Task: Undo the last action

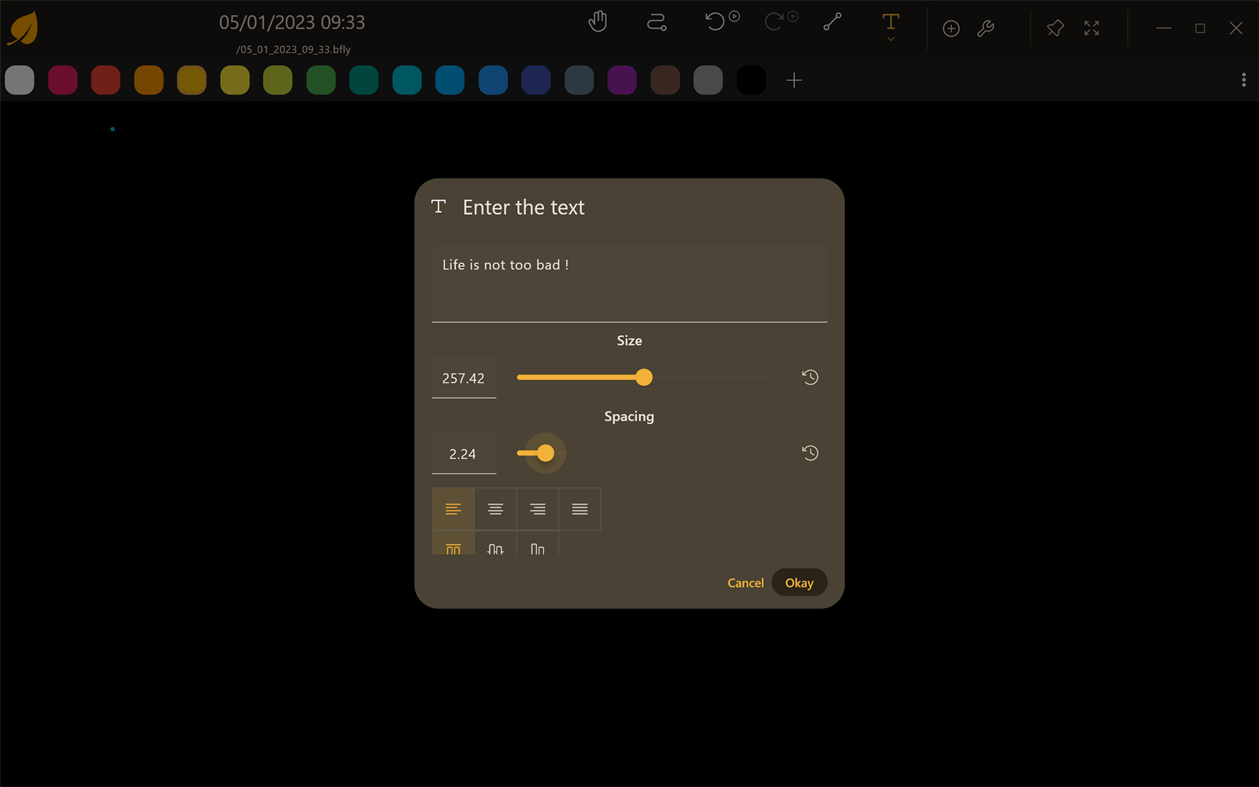Action: [715, 21]
